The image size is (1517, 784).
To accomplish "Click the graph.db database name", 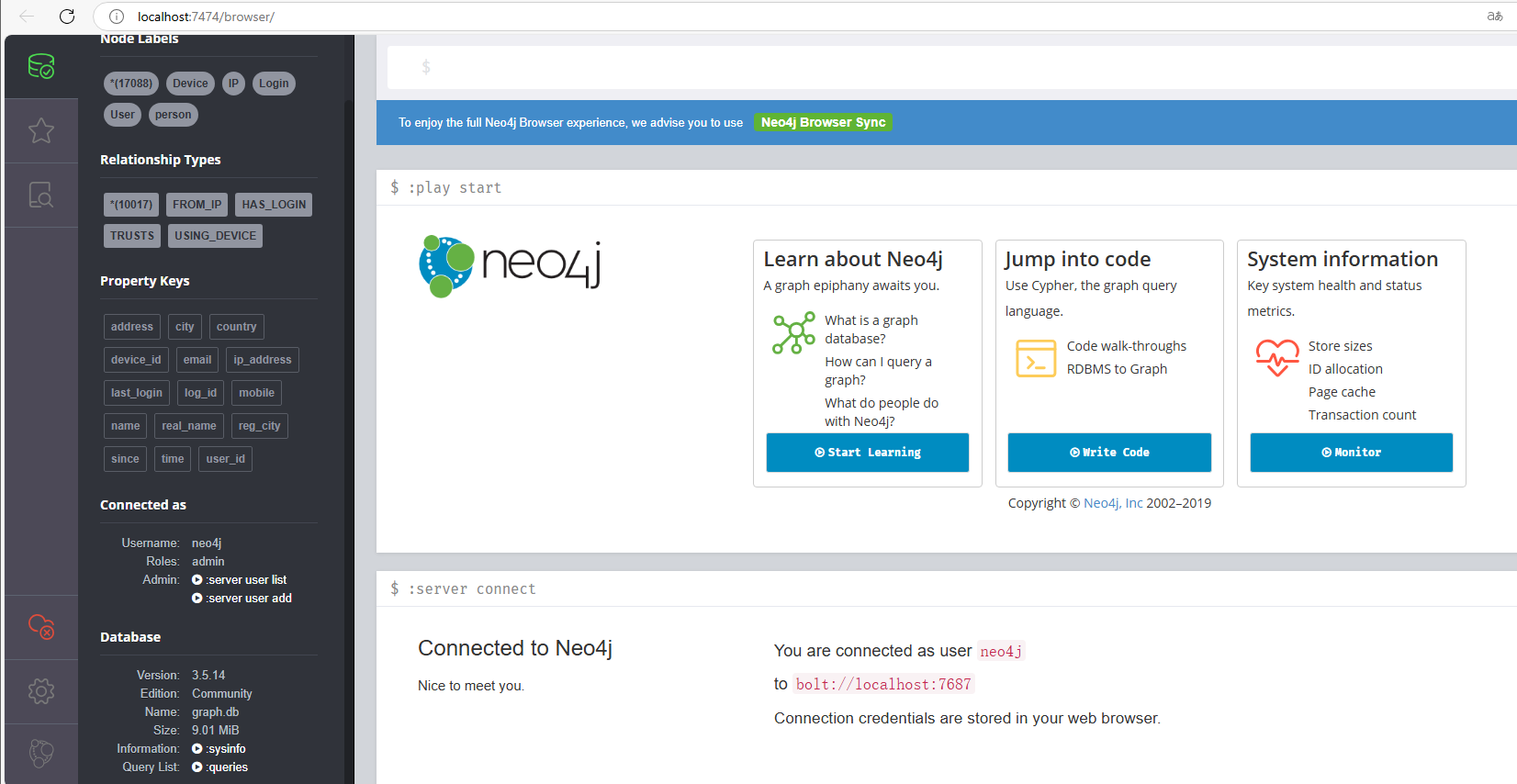I will 216,712.
